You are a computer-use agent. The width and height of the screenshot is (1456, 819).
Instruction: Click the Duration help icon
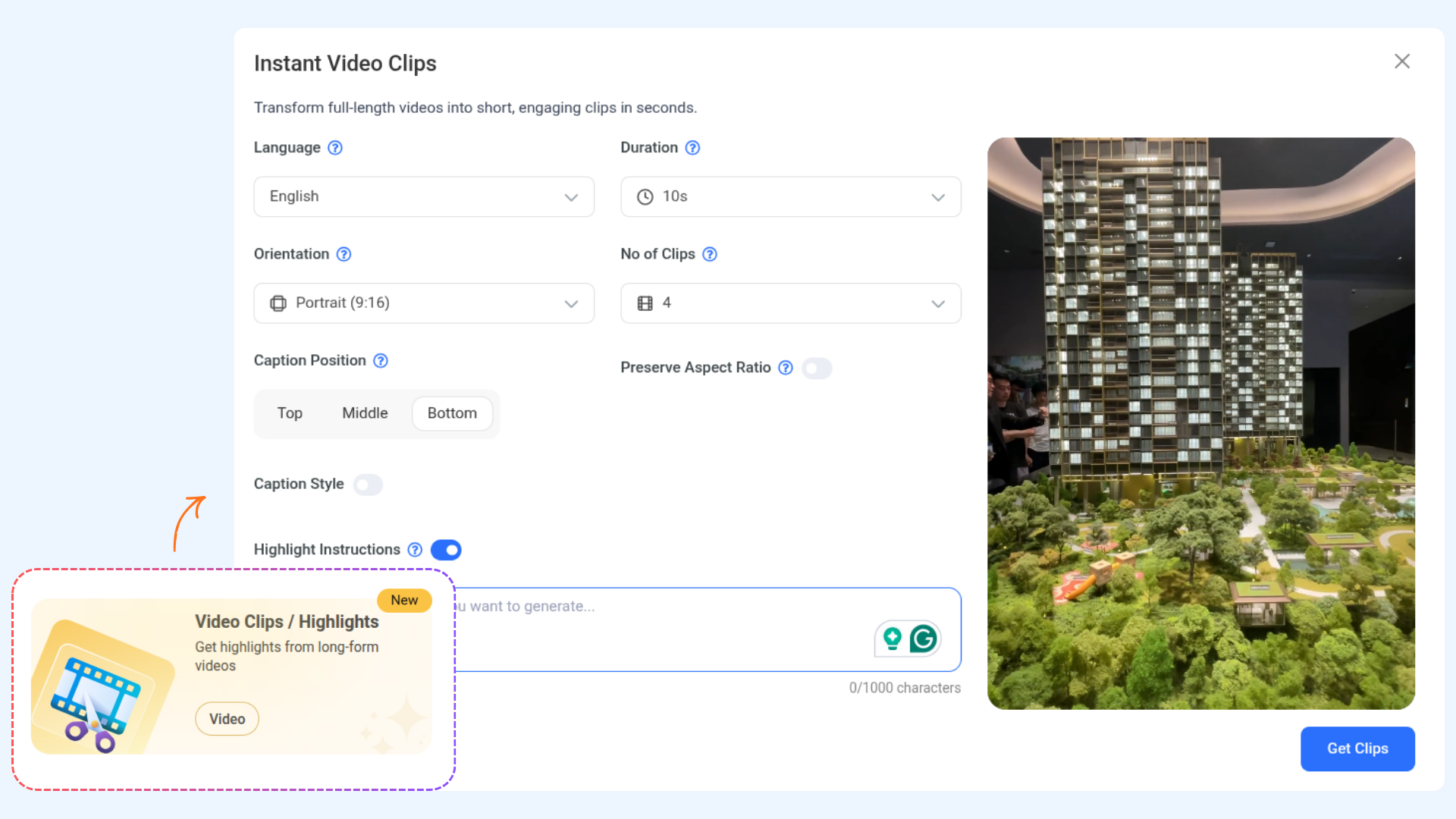click(x=692, y=148)
